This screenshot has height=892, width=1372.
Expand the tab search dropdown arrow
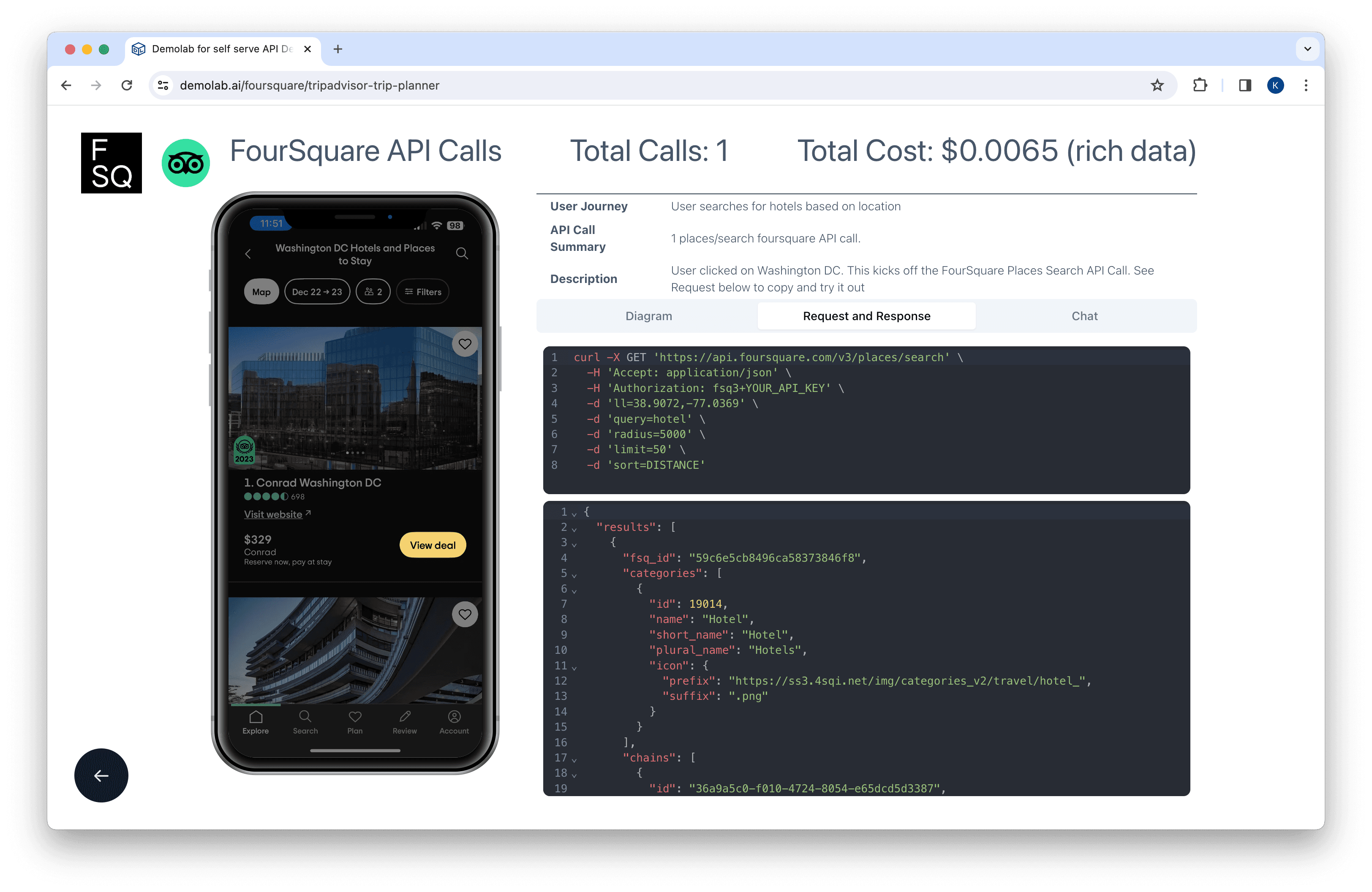[x=1307, y=49]
